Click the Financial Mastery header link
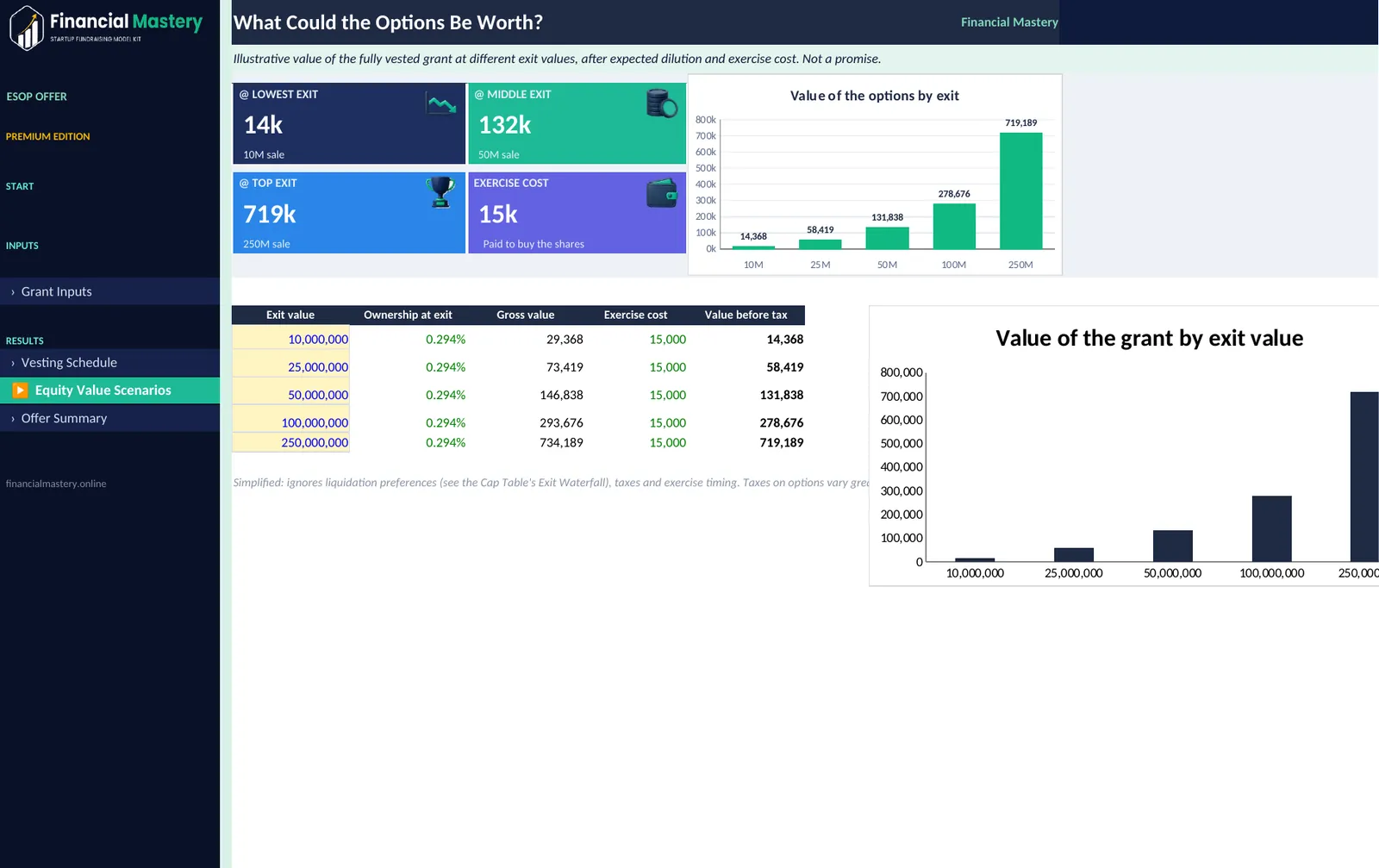The height and width of the screenshot is (868, 1379). (x=1009, y=22)
